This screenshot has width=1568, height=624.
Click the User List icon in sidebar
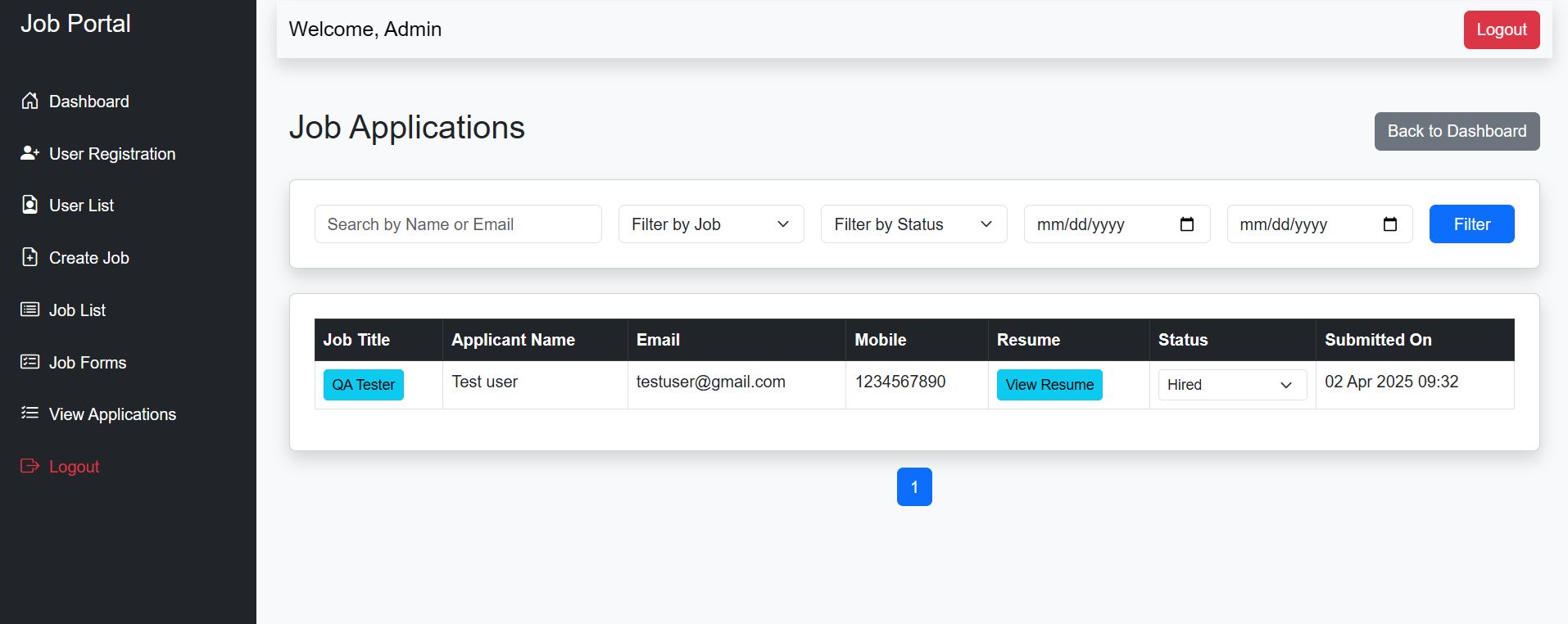click(x=29, y=205)
